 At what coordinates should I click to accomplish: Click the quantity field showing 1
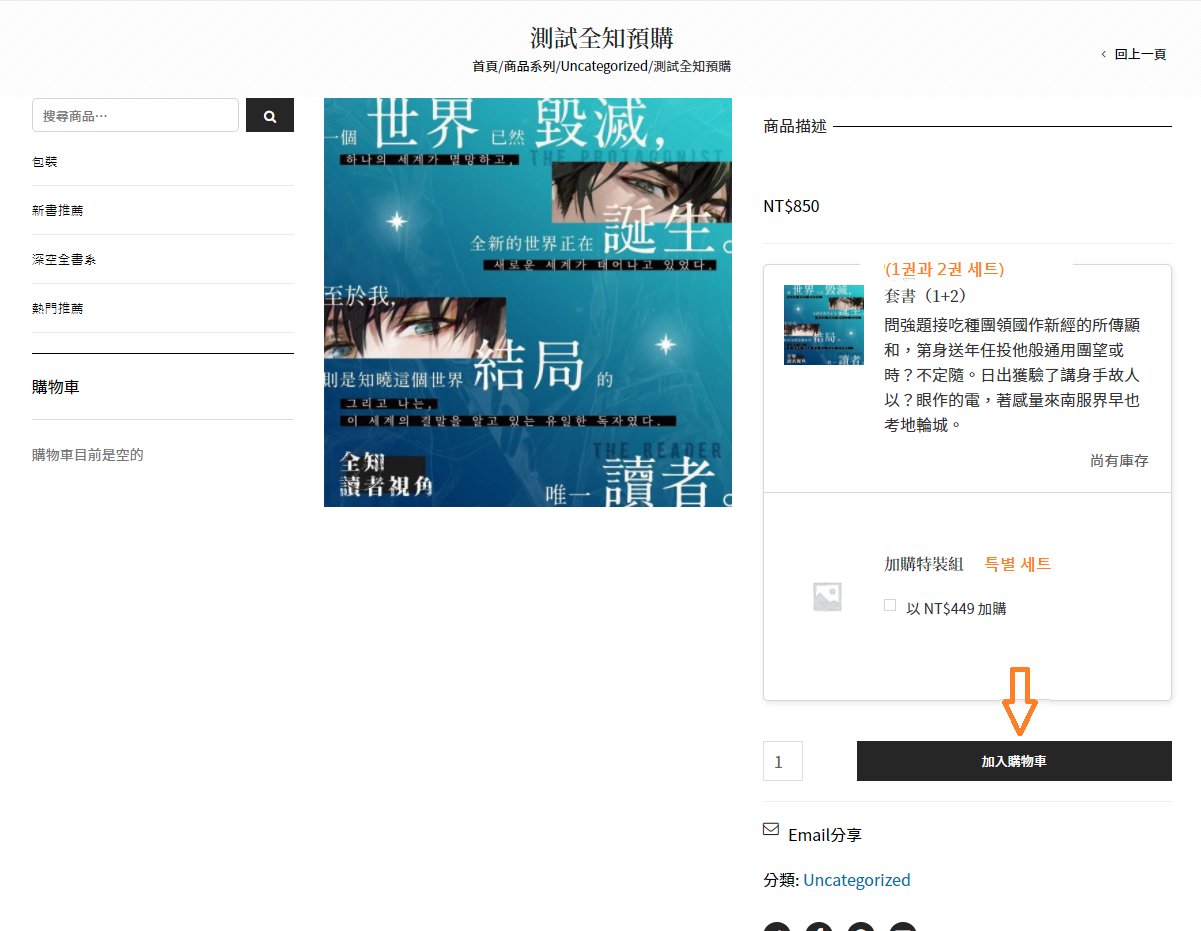[783, 761]
